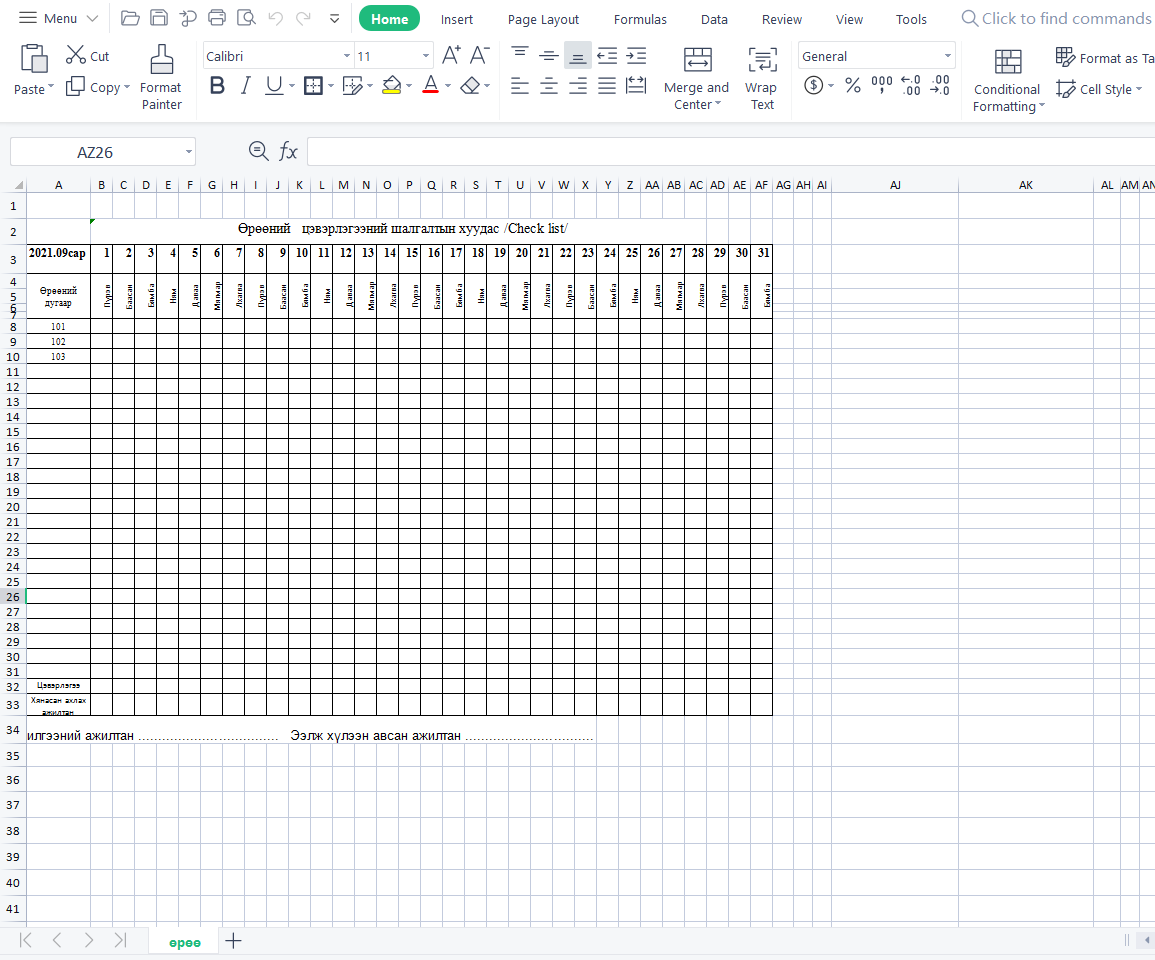Click the Save icon in quick access toolbar
Screen dimensions: 1155x960
(x=158, y=18)
